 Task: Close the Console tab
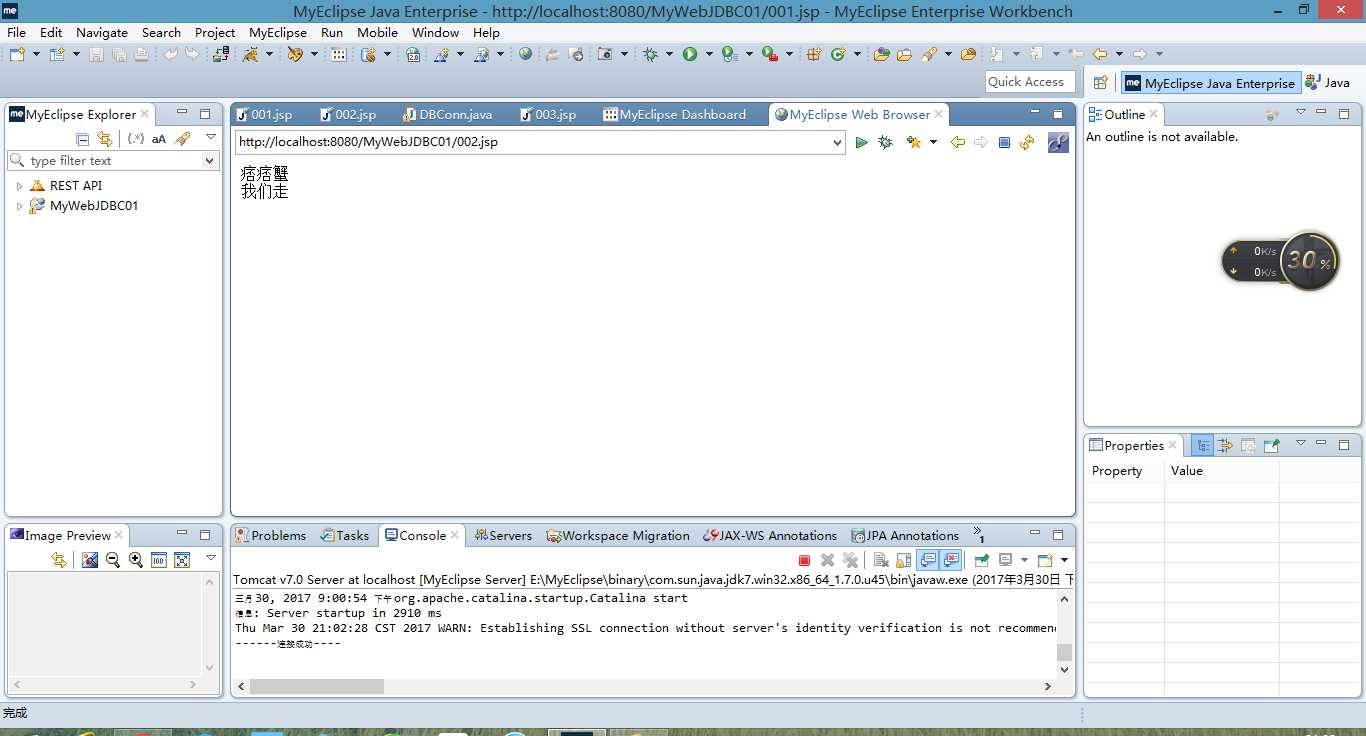[455, 536]
